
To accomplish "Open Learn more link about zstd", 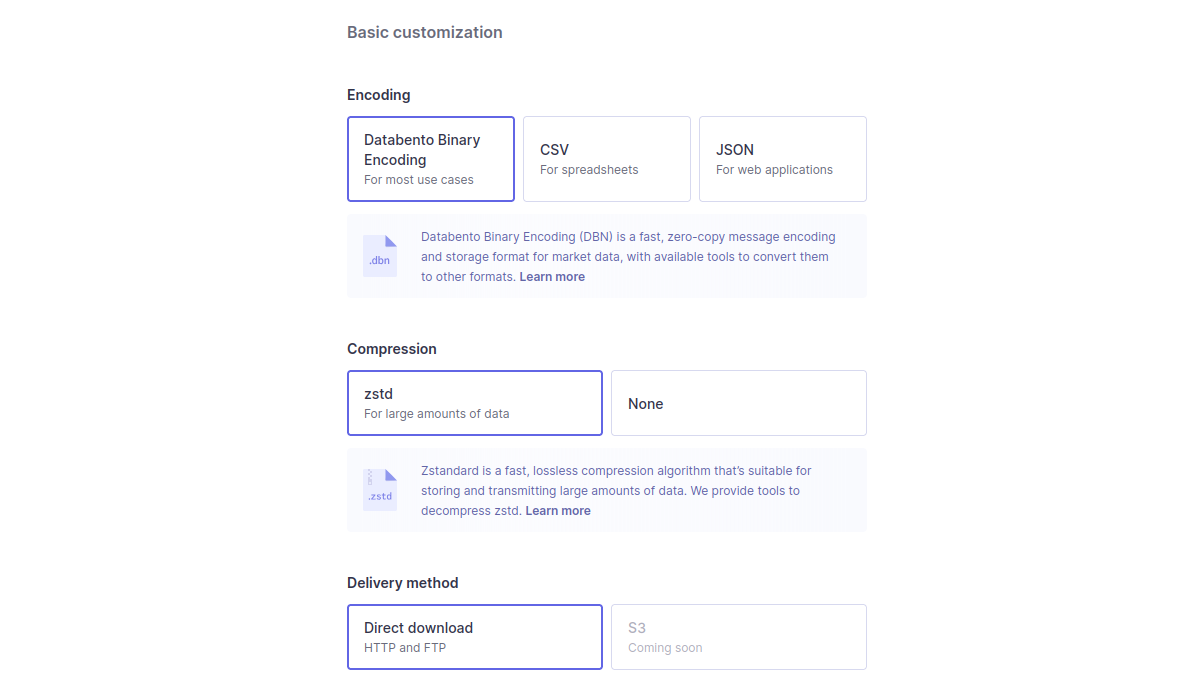I will [558, 511].
